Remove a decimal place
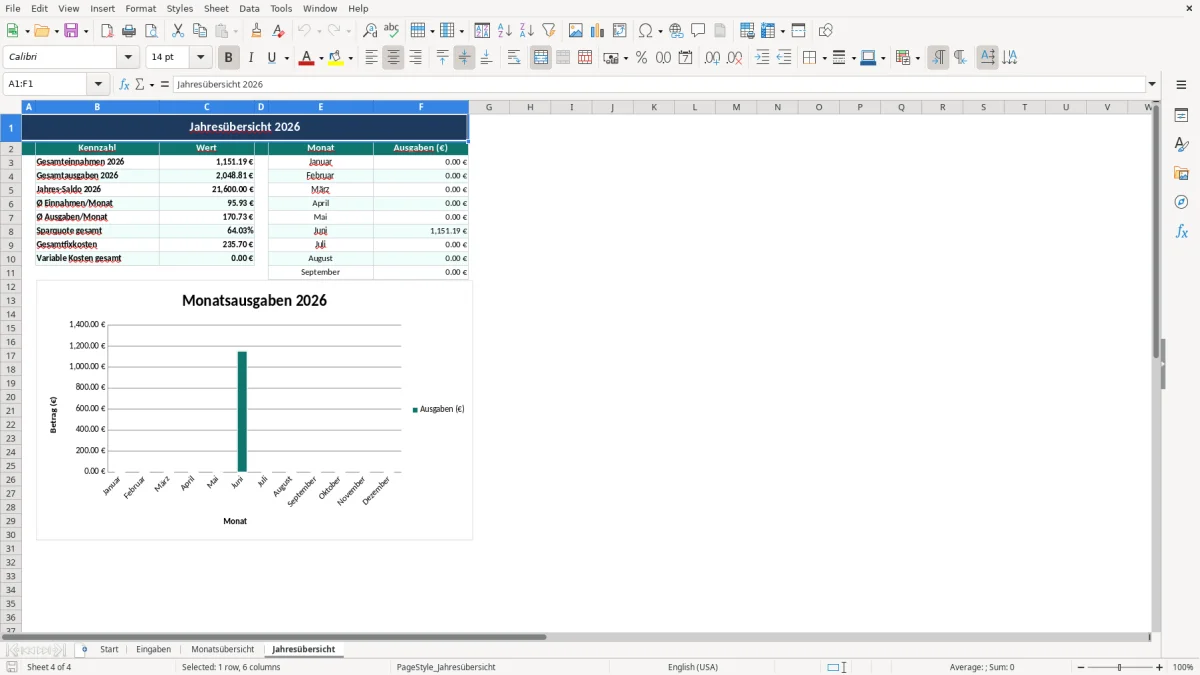 tap(735, 58)
